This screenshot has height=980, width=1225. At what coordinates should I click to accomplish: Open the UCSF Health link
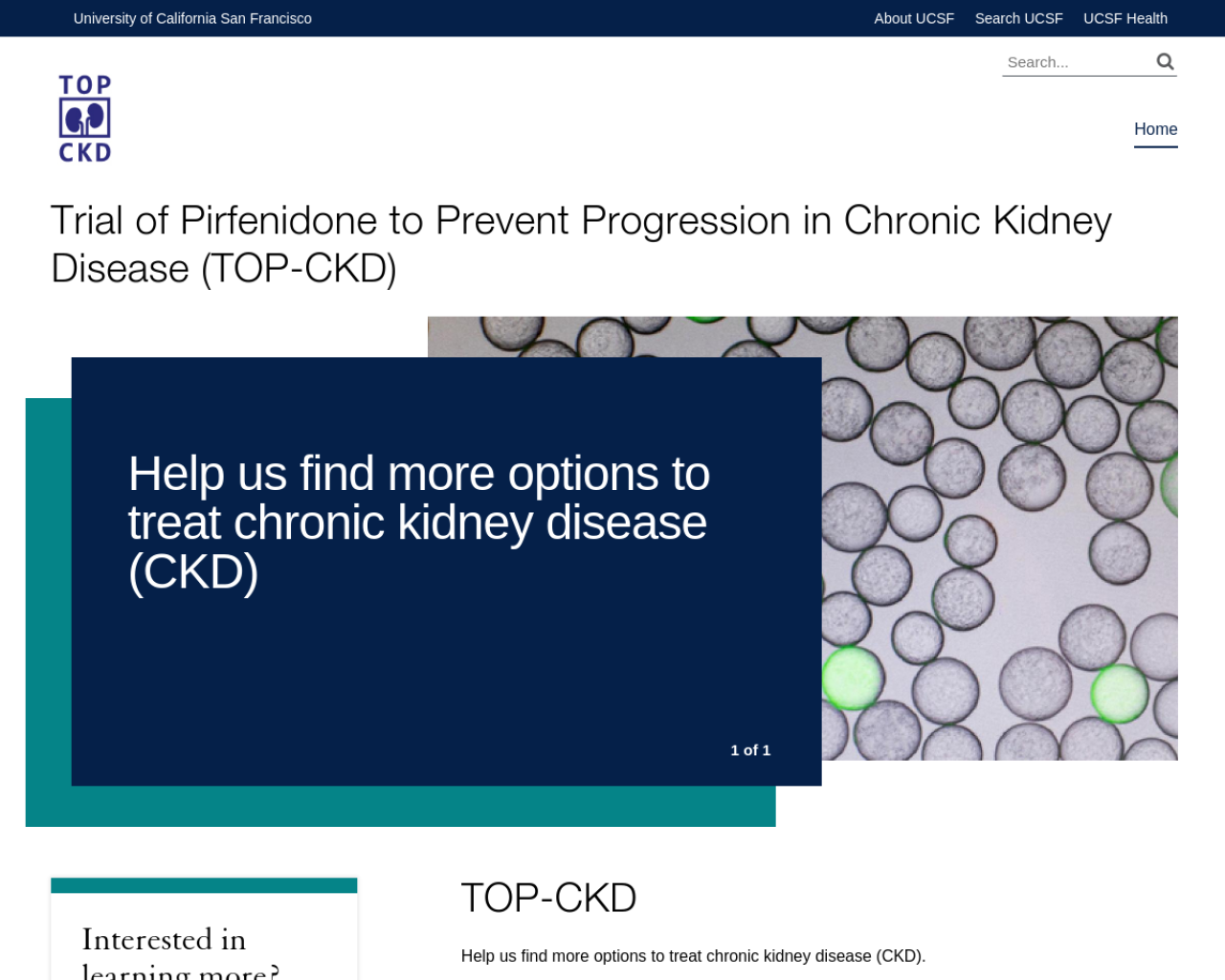tap(1125, 18)
